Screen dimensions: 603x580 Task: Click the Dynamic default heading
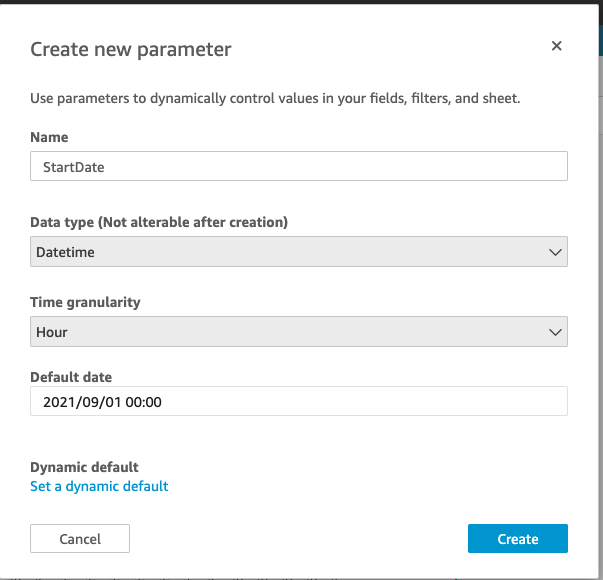(x=84, y=467)
